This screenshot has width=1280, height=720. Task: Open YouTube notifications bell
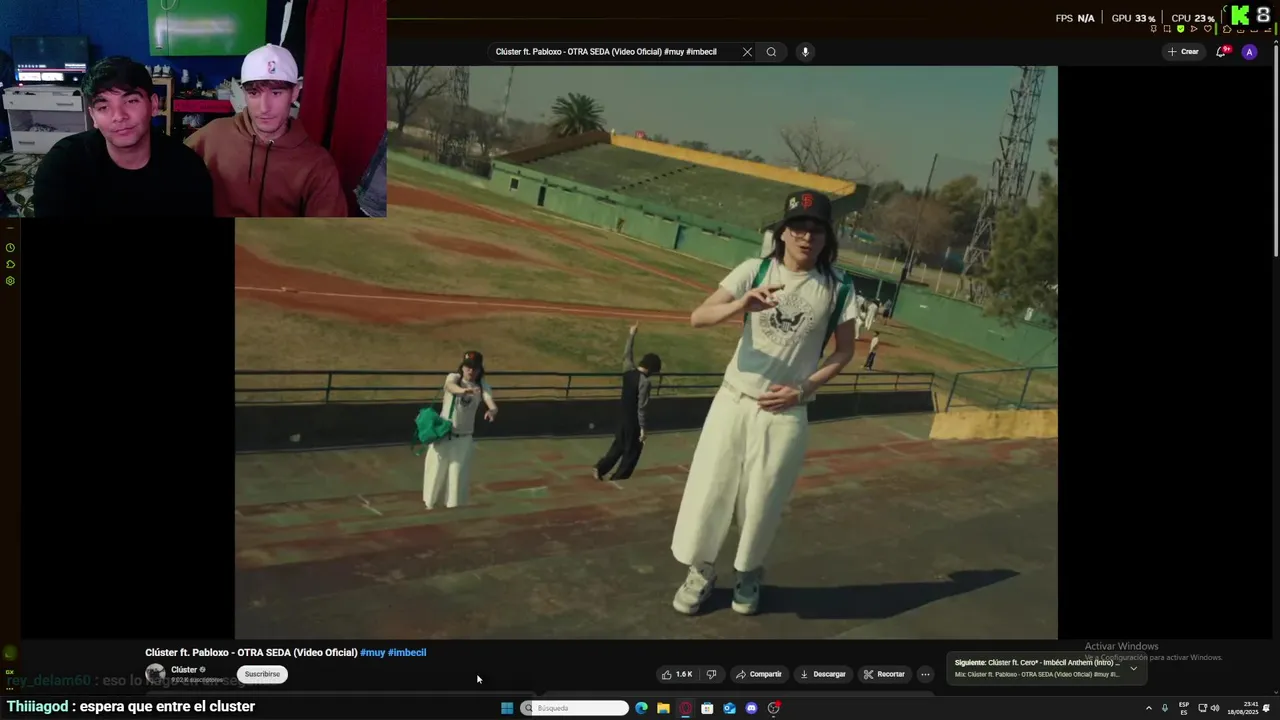[1221, 52]
